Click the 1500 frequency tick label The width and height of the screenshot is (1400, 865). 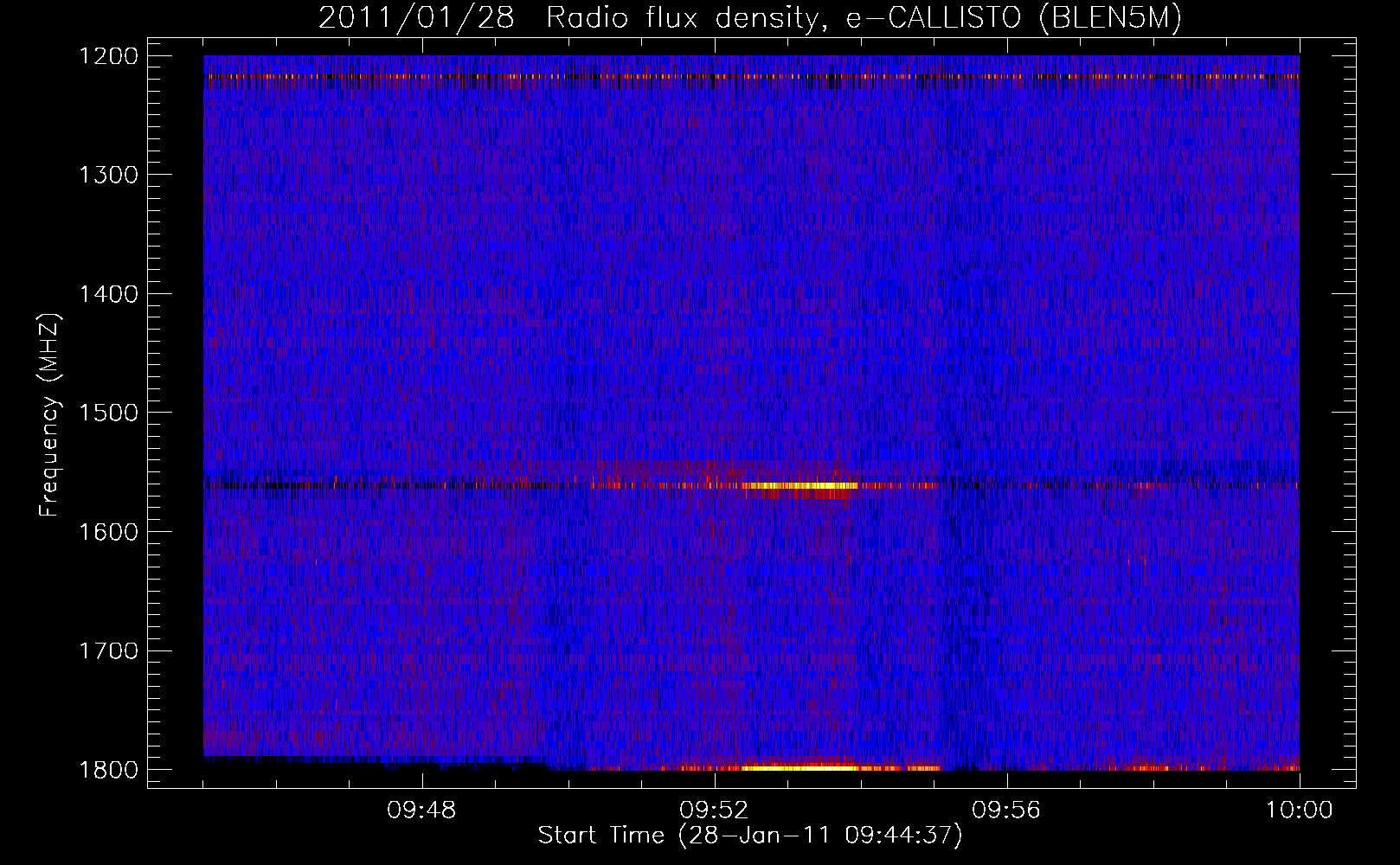tap(109, 413)
